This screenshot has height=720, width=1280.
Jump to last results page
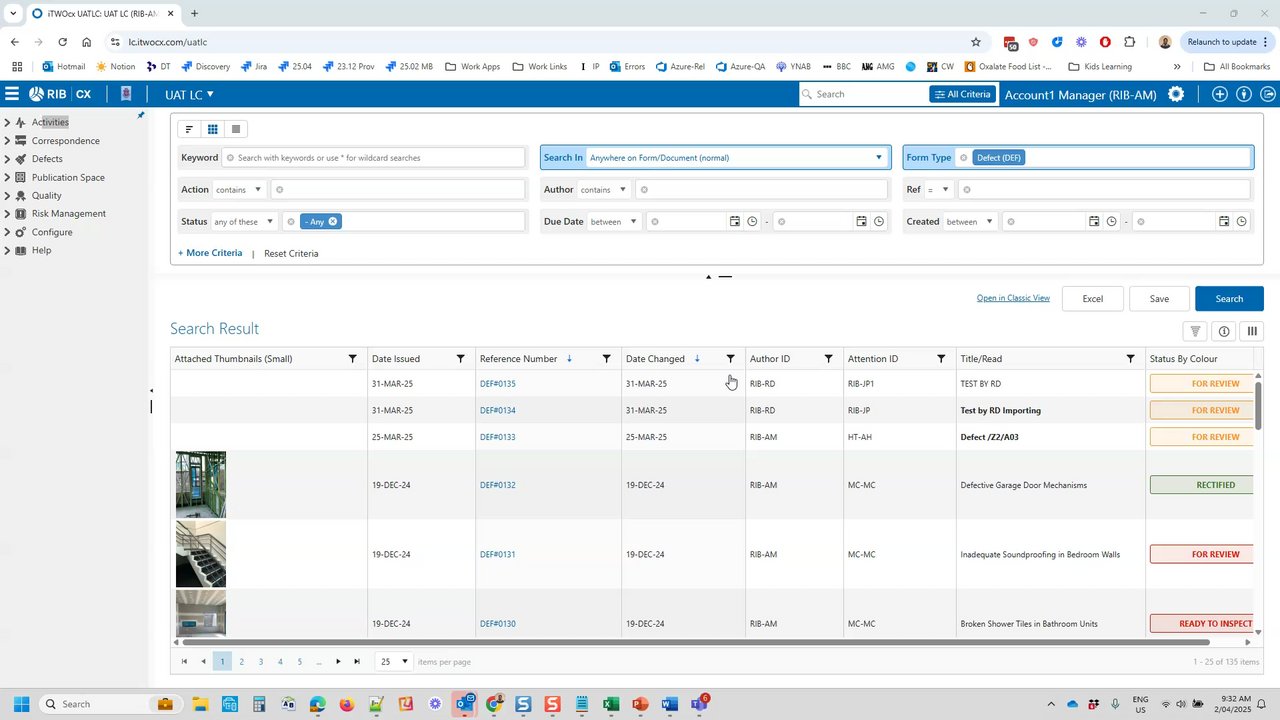[357, 662]
